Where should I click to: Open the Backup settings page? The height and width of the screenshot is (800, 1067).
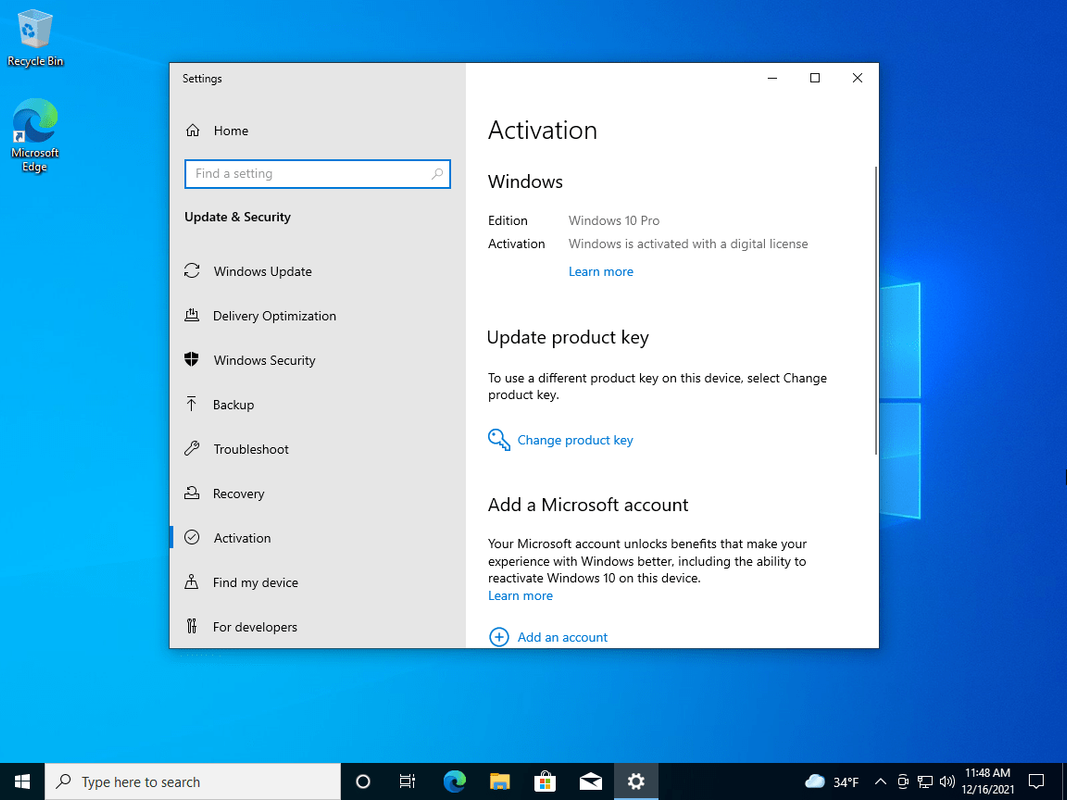tap(233, 404)
